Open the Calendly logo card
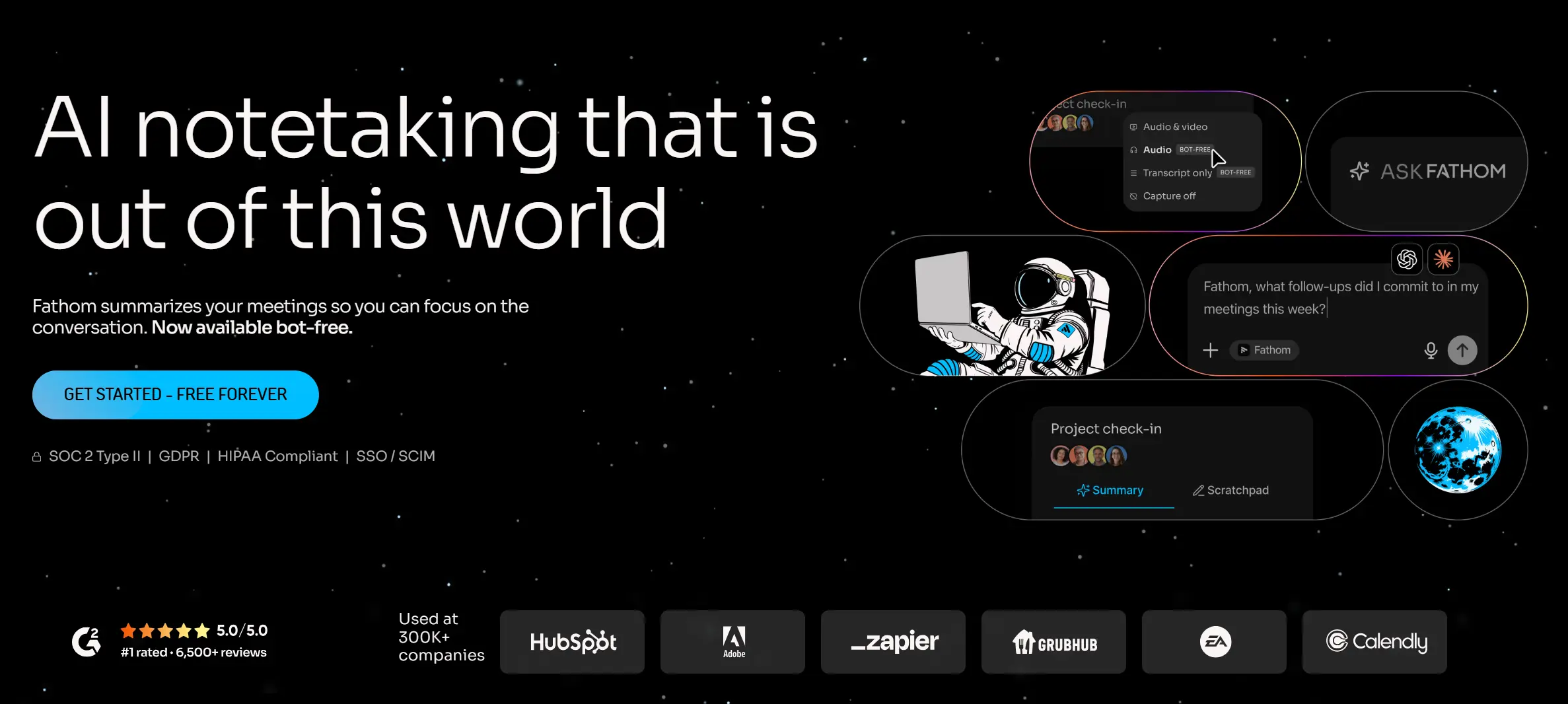 1374,642
